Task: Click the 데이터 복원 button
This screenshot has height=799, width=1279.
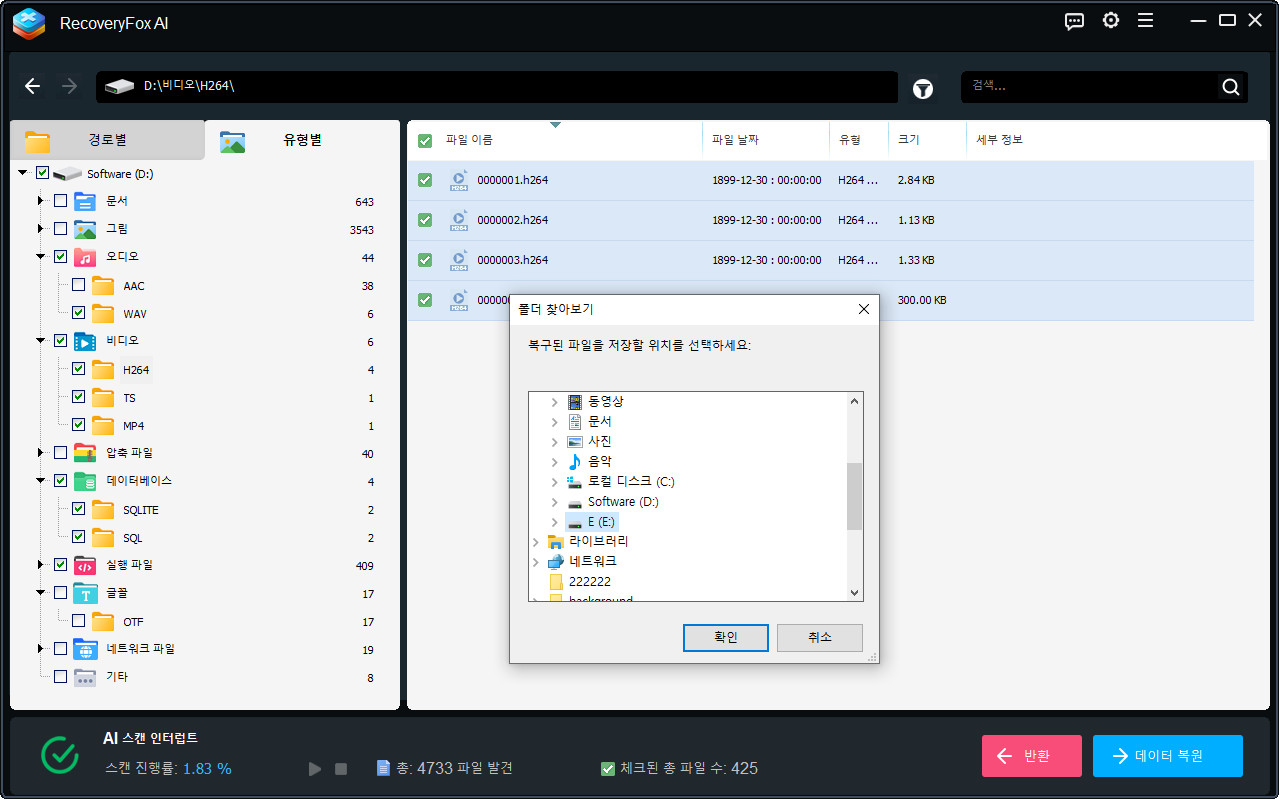Action: click(1167, 755)
